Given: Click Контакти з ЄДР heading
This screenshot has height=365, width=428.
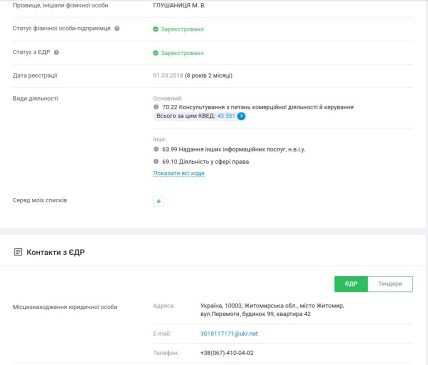Looking at the screenshot, I should tap(55, 252).
